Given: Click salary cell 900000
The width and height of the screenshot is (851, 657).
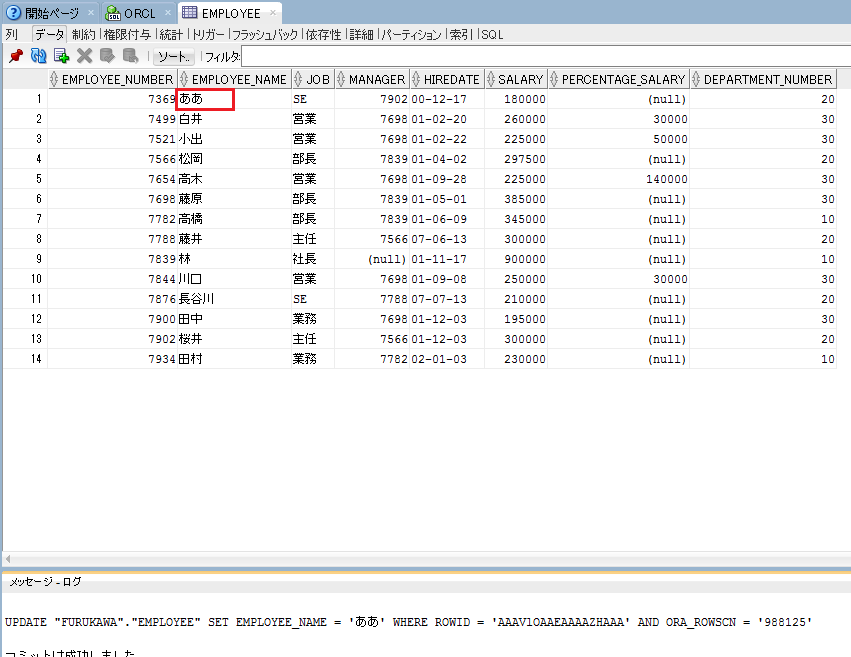Looking at the screenshot, I should pos(516,259).
